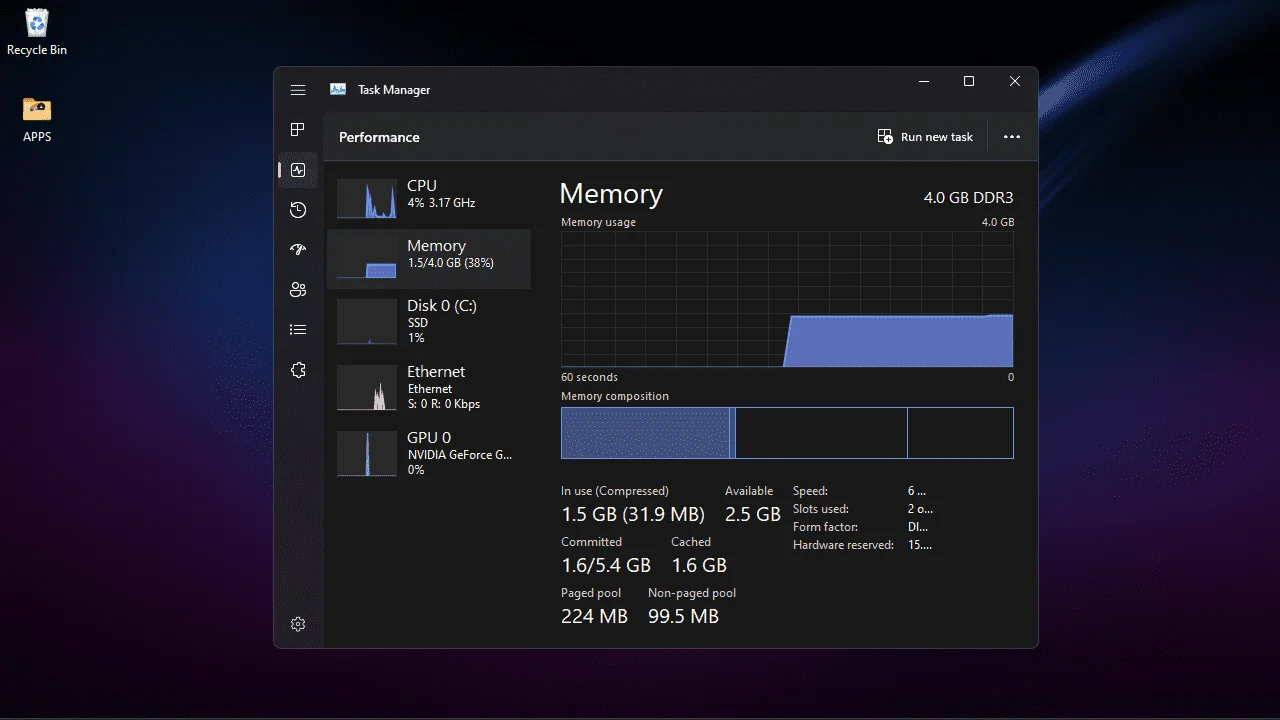The height and width of the screenshot is (720, 1280).
Task: Select the Disk 0 (C:) entry
Action: [429, 322]
